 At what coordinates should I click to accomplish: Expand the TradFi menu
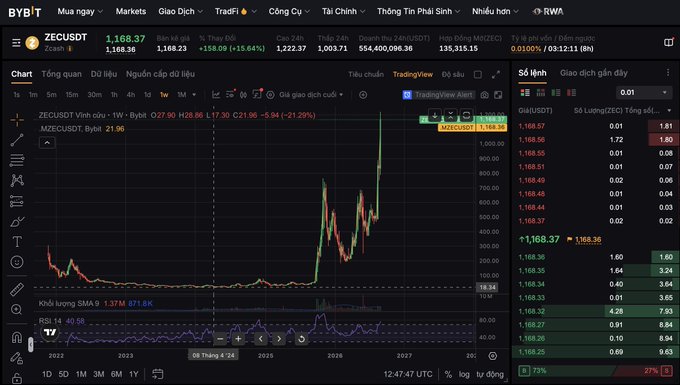click(235, 12)
